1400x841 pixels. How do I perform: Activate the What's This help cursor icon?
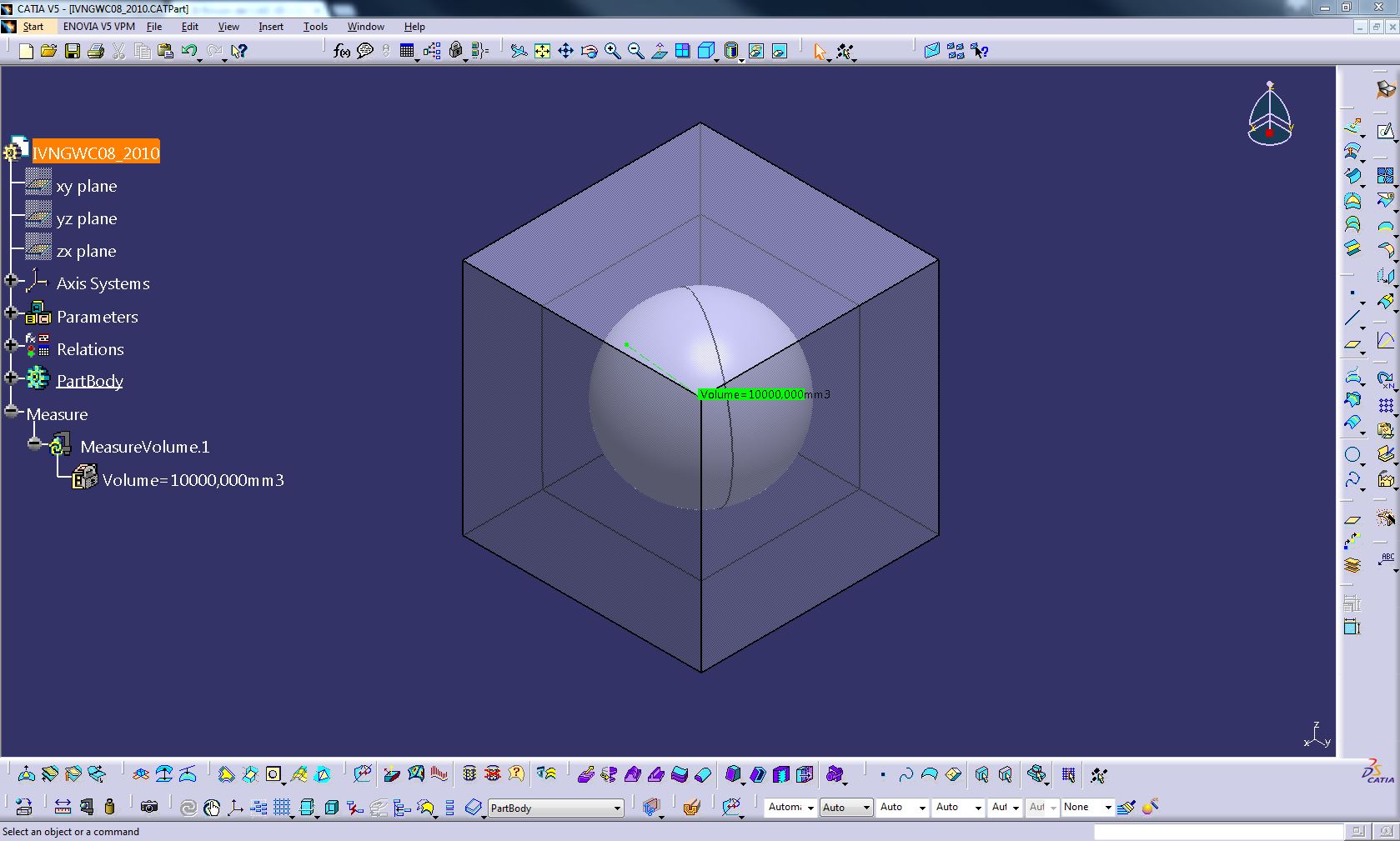pos(239,51)
